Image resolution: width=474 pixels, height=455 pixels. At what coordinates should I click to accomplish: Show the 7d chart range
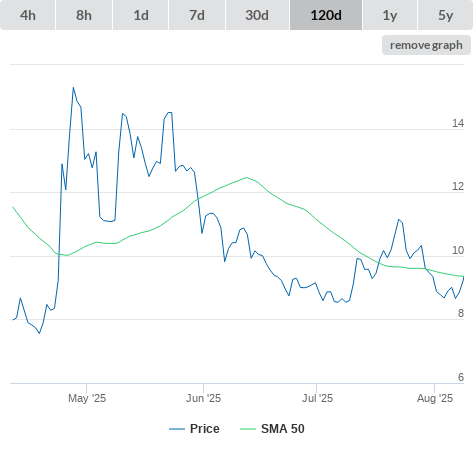(197, 15)
